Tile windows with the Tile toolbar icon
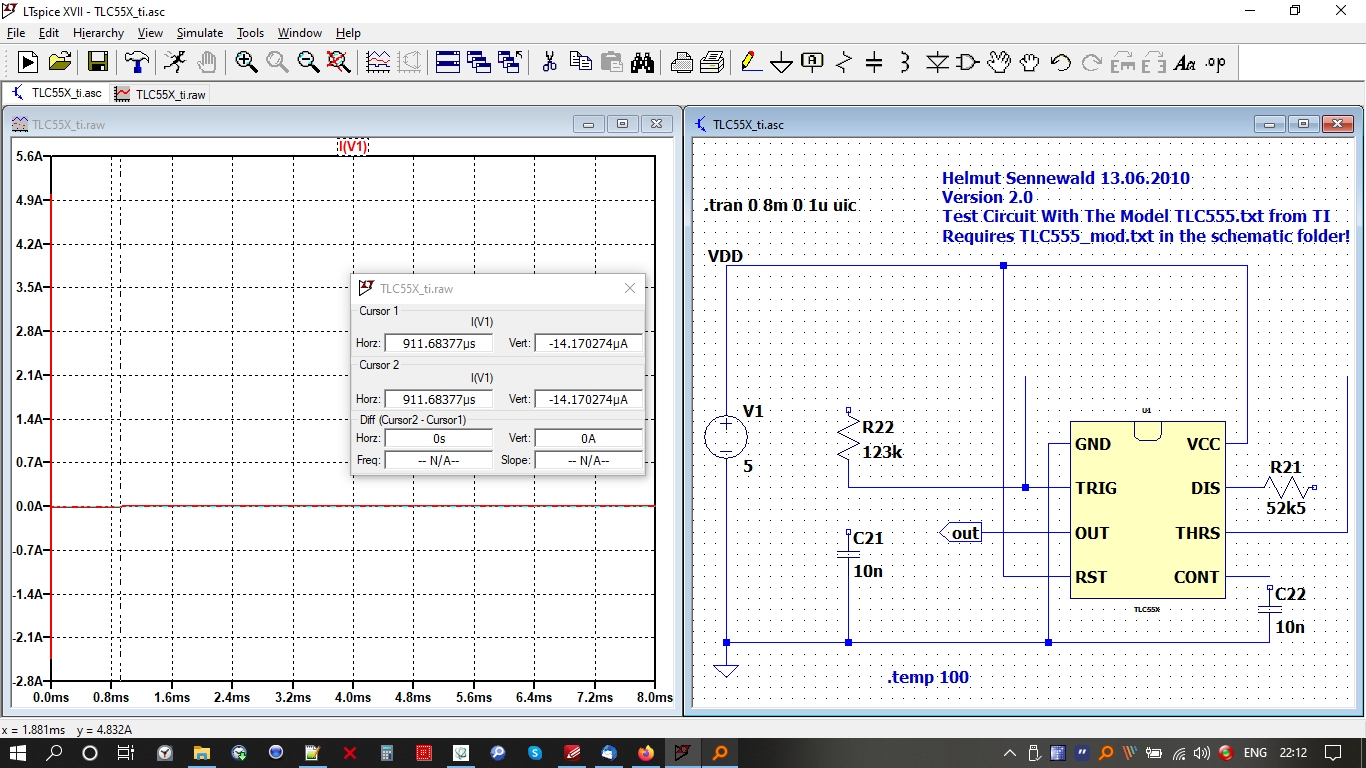 click(x=448, y=62)
